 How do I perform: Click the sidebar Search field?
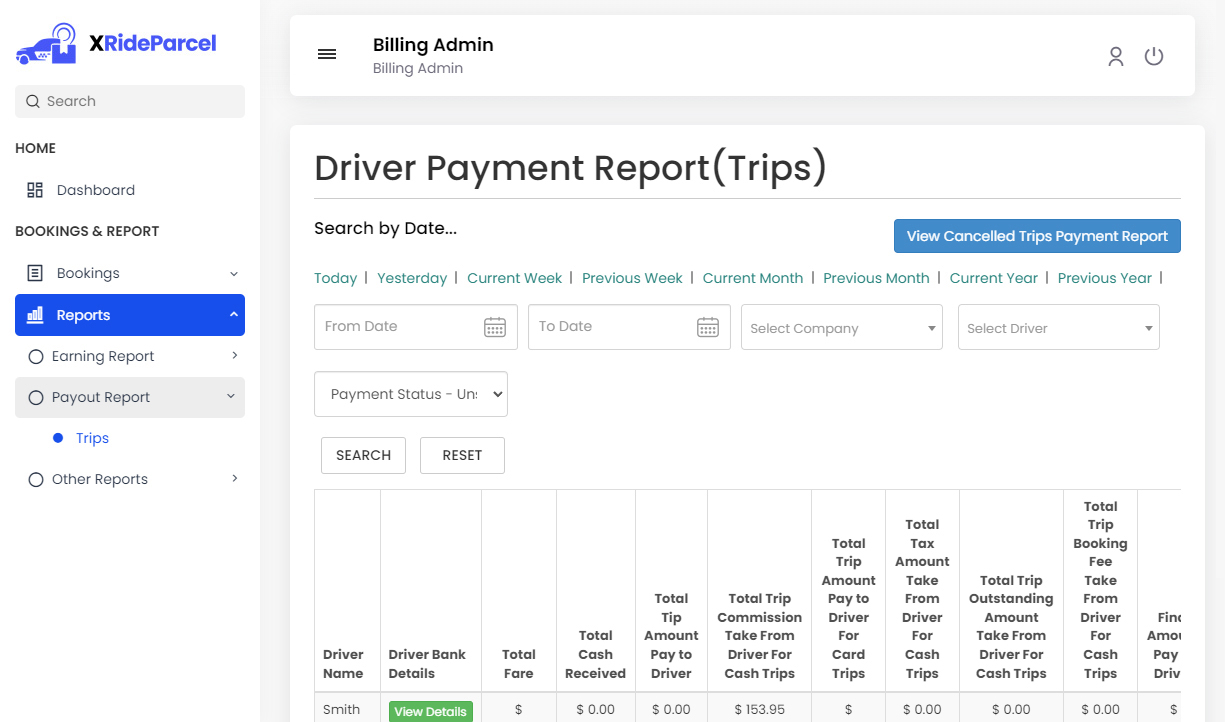point(130,101)
